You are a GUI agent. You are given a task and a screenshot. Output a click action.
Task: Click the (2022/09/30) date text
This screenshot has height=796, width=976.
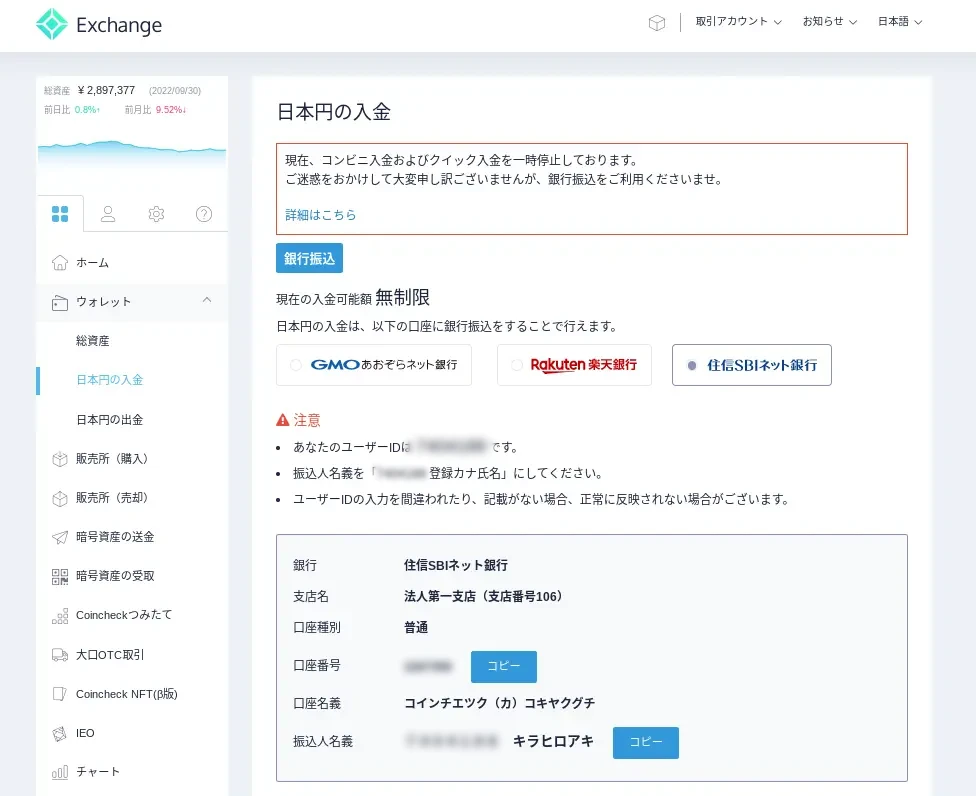pyautogui.click(x=175, y=91)
